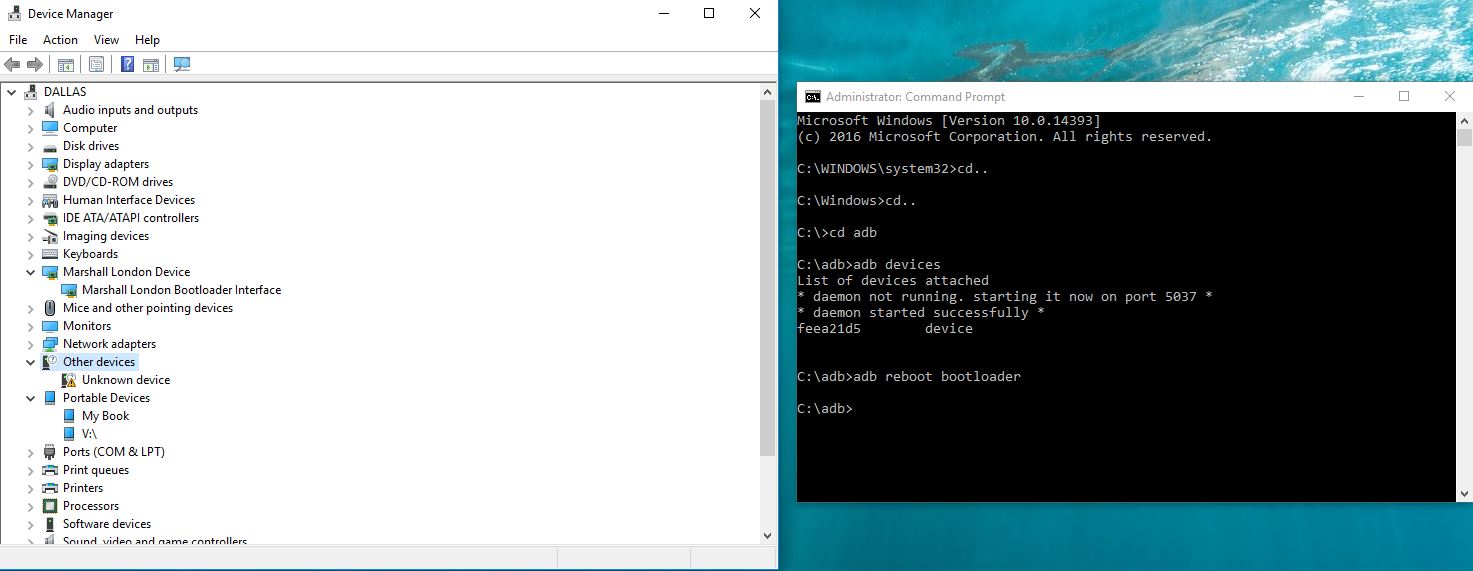Open the File menu in Device Manager

[18, 40]
